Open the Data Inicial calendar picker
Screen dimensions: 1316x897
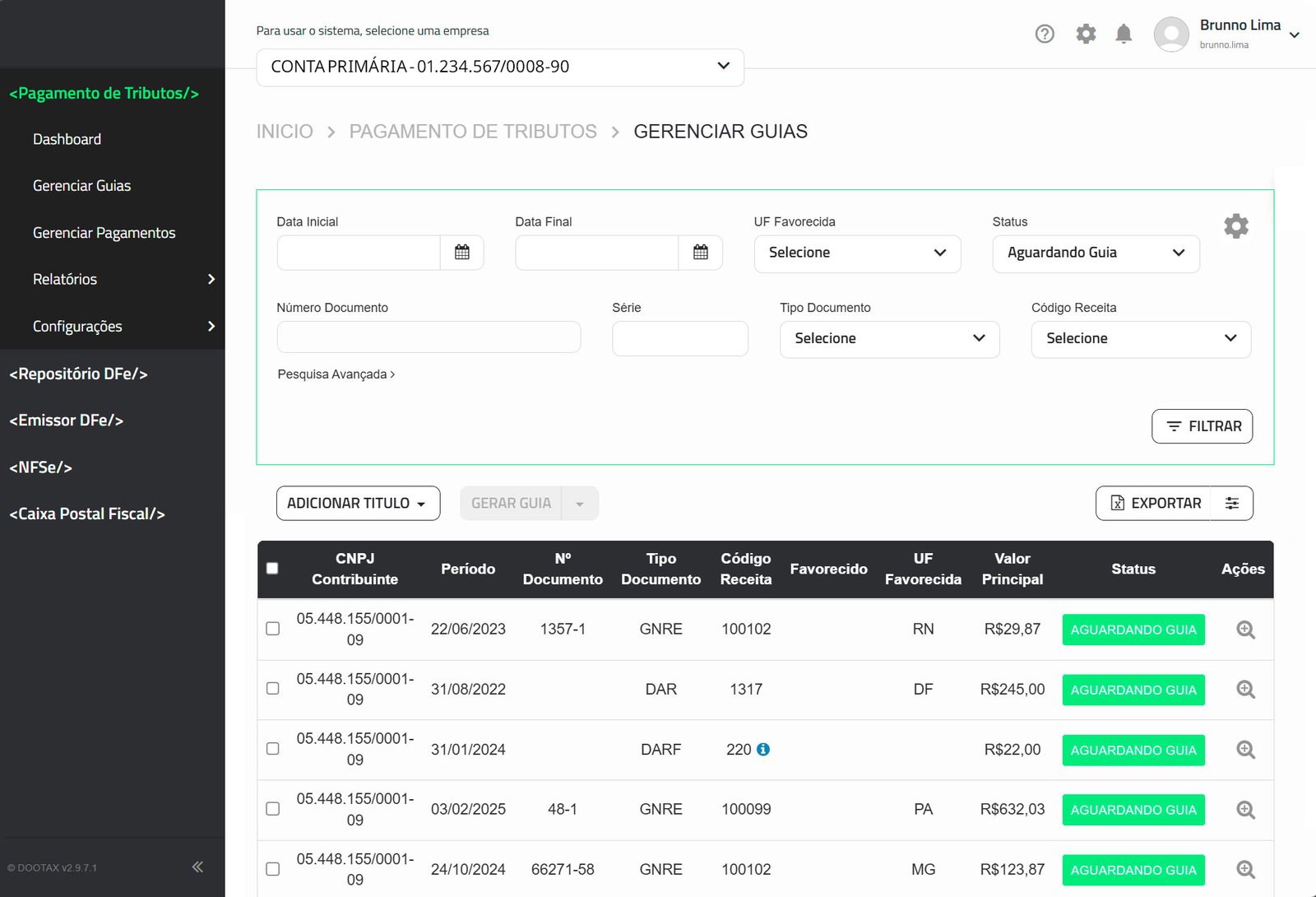462,253
